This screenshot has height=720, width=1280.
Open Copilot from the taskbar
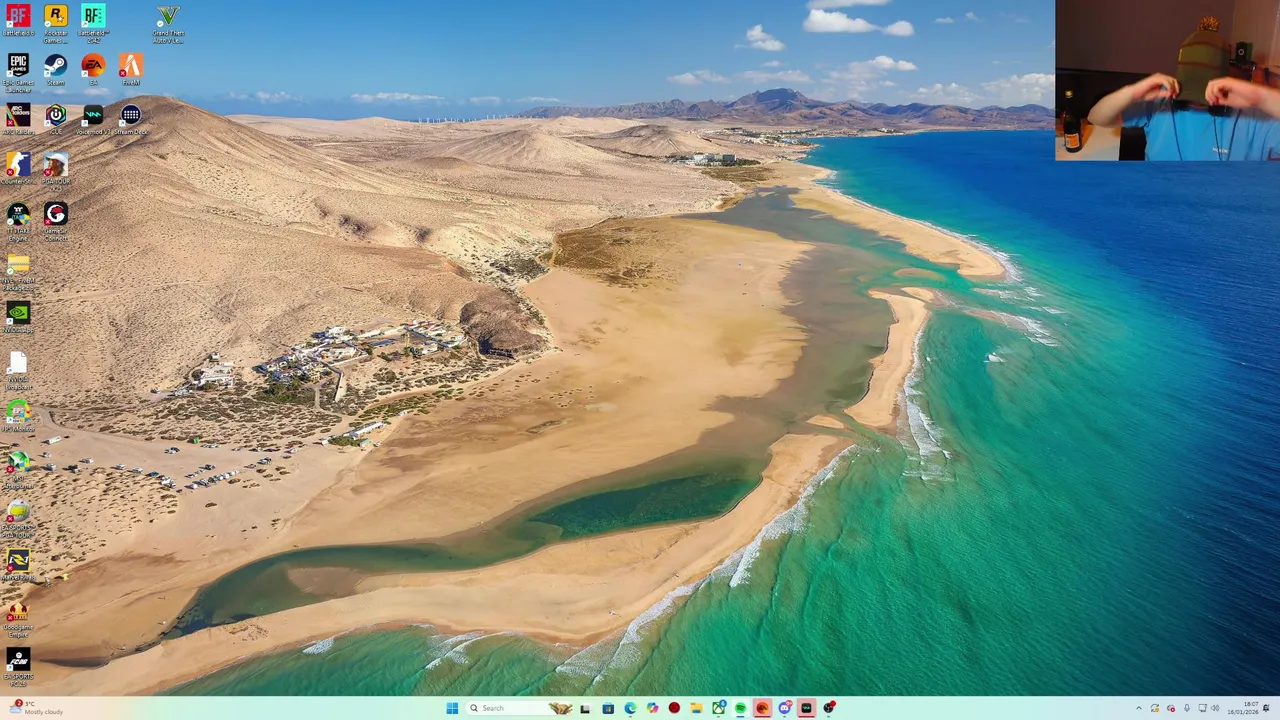click(652, 708)
